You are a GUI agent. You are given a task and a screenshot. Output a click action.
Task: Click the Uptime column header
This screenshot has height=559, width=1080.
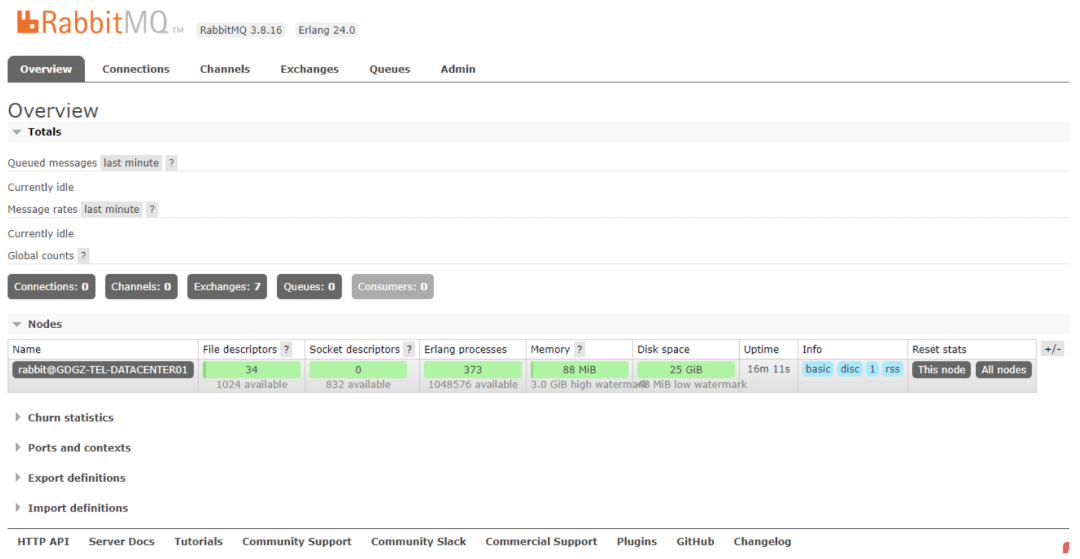coord(761,350)
